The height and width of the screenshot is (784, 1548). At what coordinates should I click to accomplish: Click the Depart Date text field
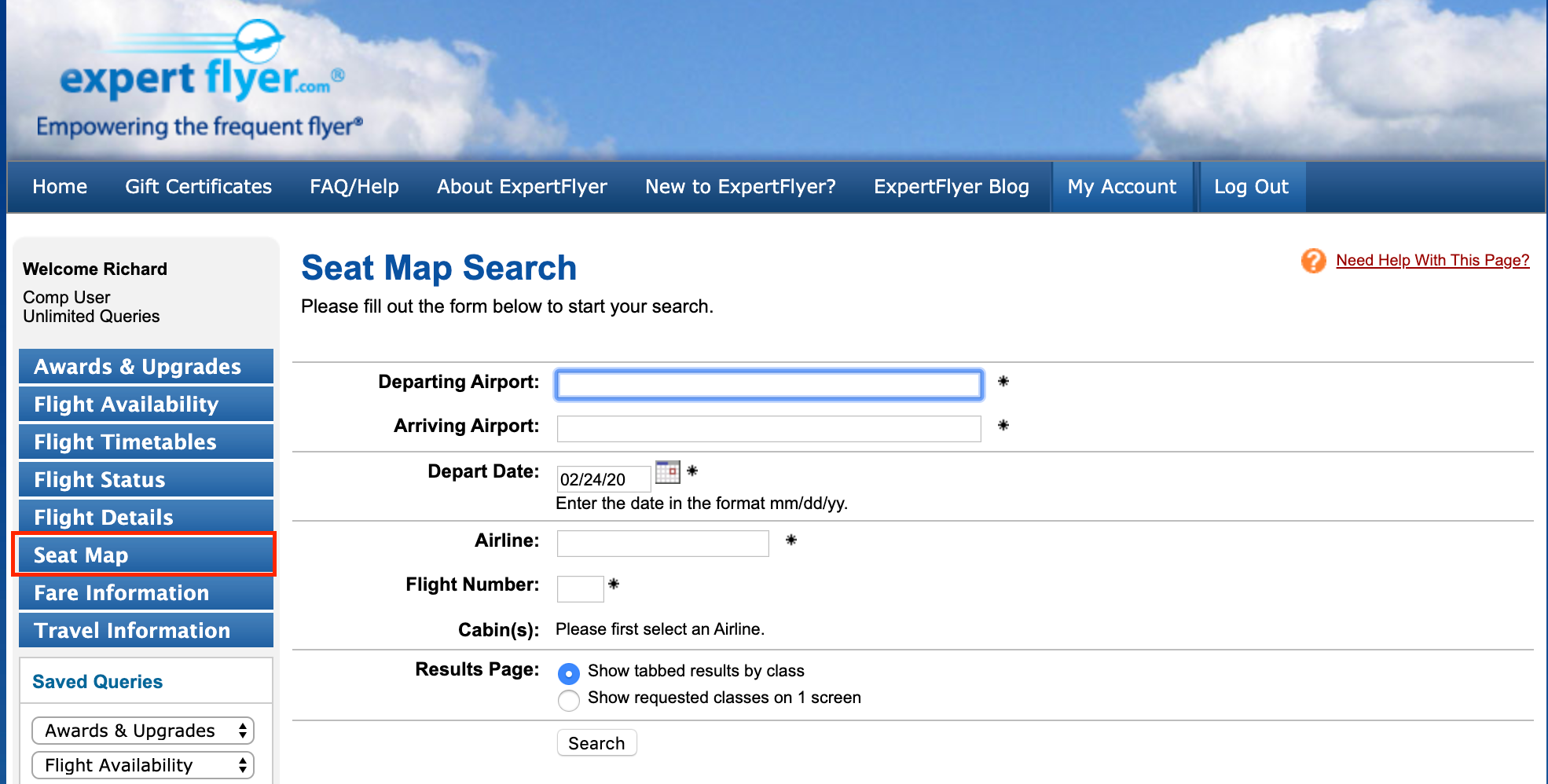(x=603, y=479)
